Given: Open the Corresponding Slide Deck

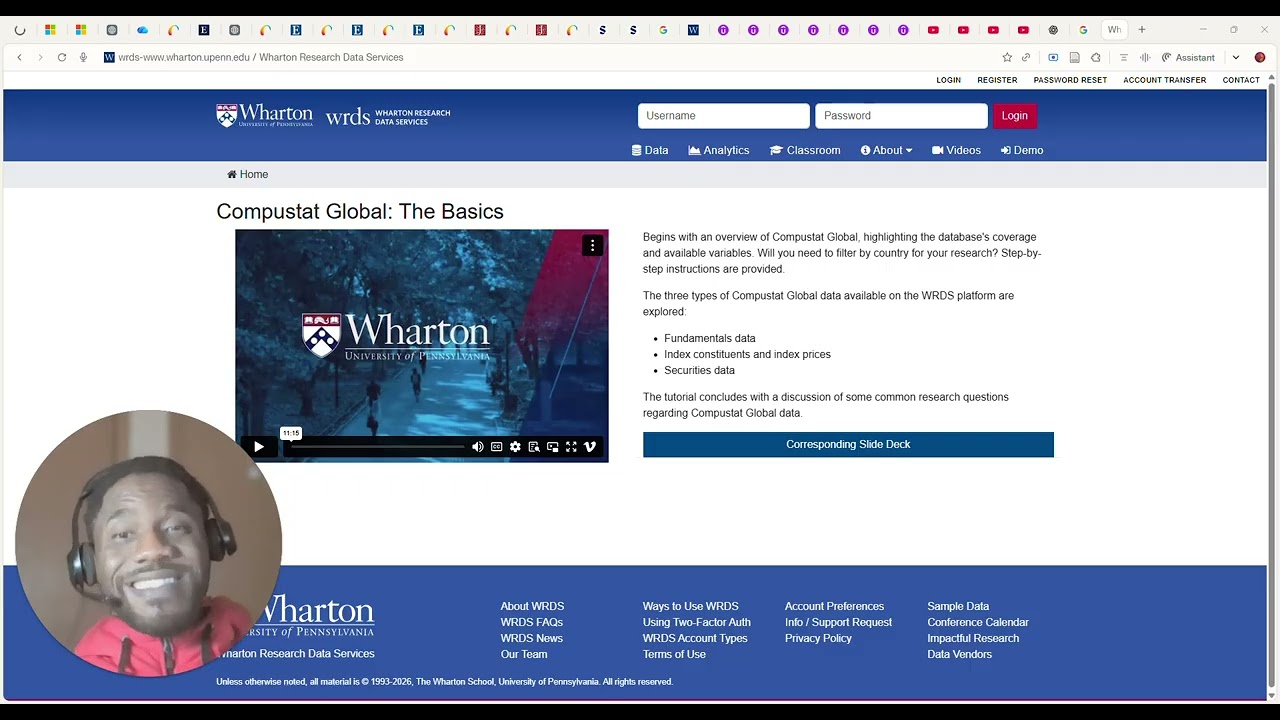Looking at the screenshot, I should pos(848,444).
